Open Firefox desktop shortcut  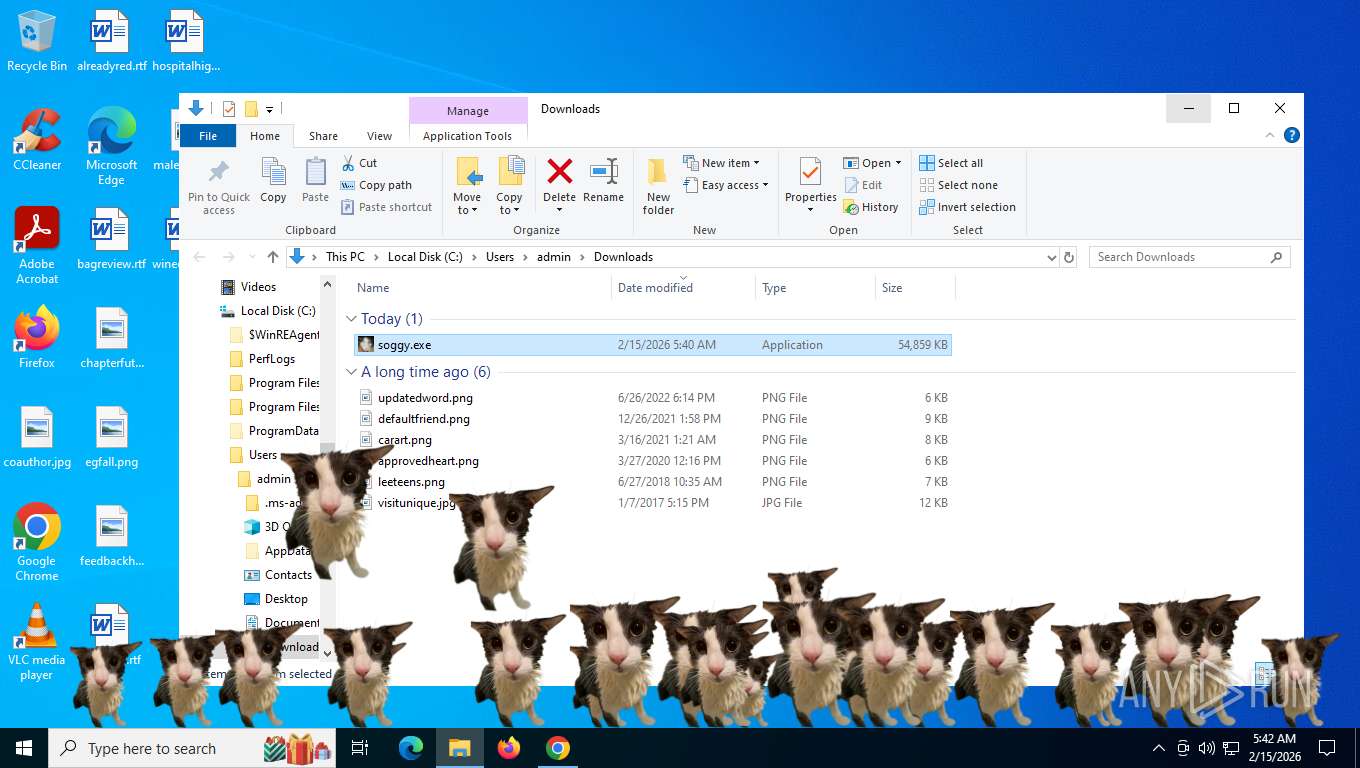(37, 337)
